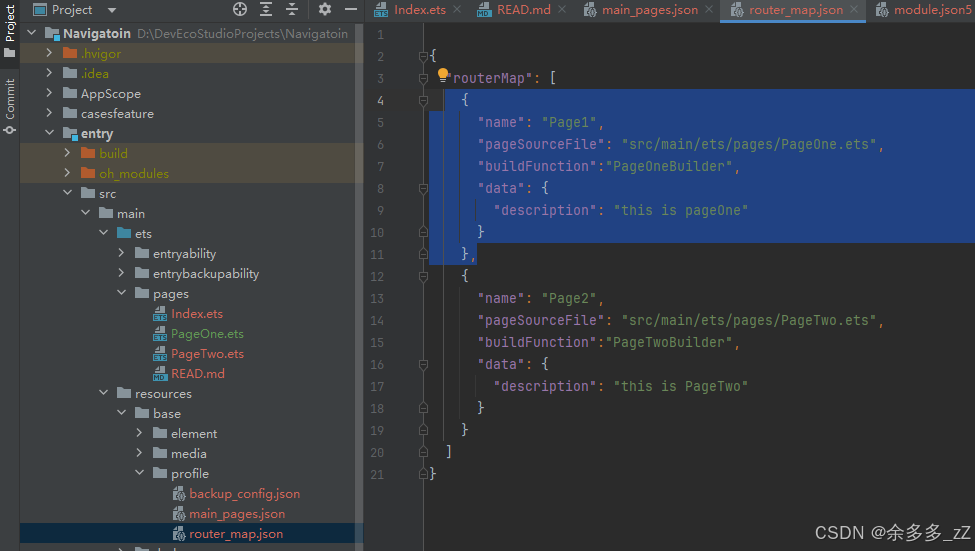Image resolution: width=975 pixels, height=551 pixels.
Task: Close the READ.md tab
Action: pos(562,9)
